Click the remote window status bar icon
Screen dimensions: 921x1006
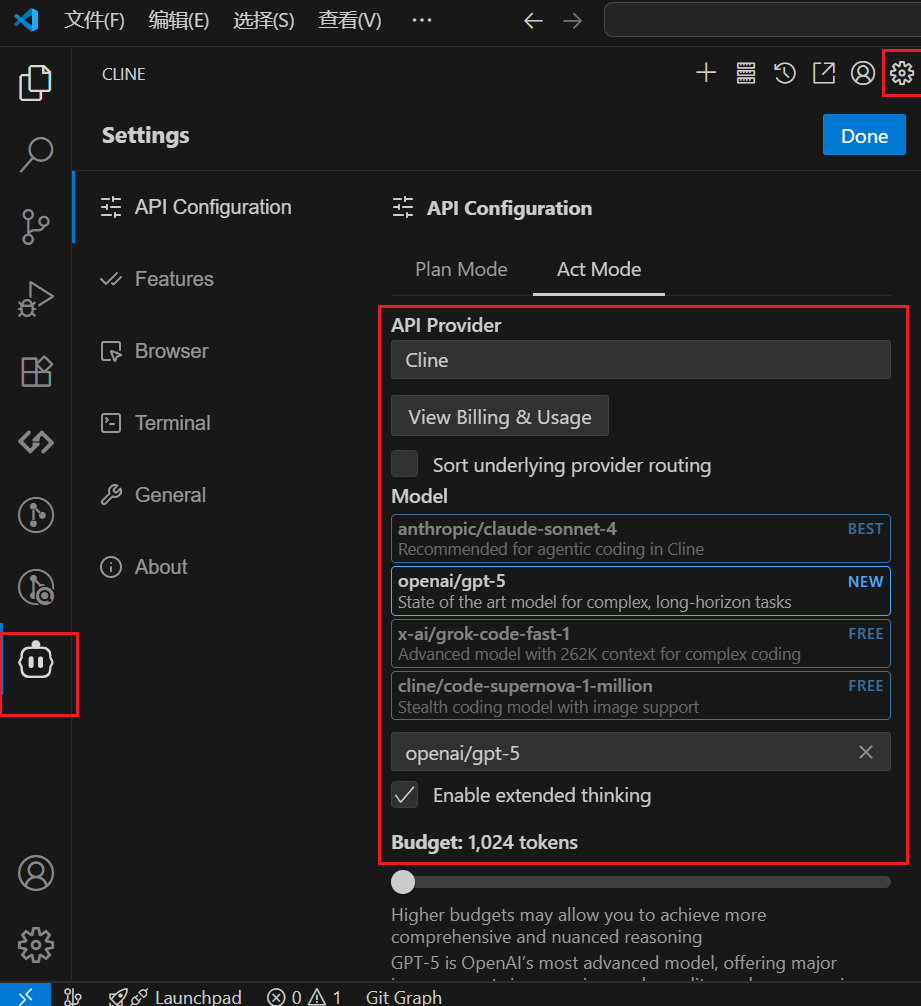(x=25, y=995)
